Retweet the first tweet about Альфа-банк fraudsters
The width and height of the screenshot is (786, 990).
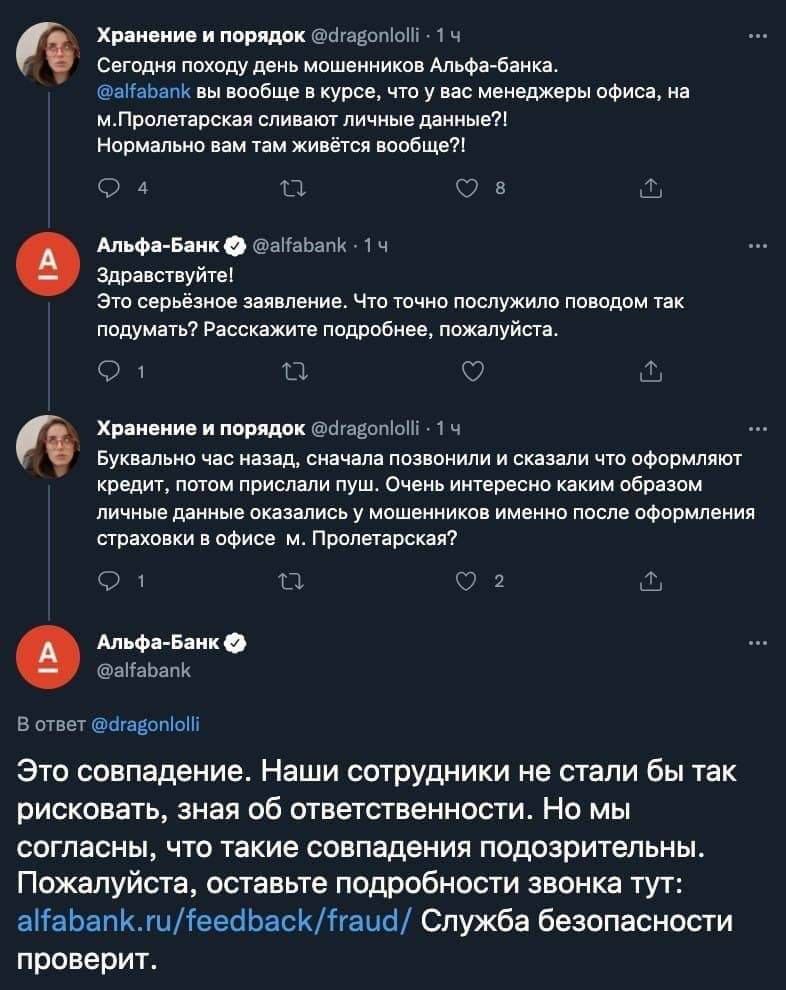coord(293,188)
